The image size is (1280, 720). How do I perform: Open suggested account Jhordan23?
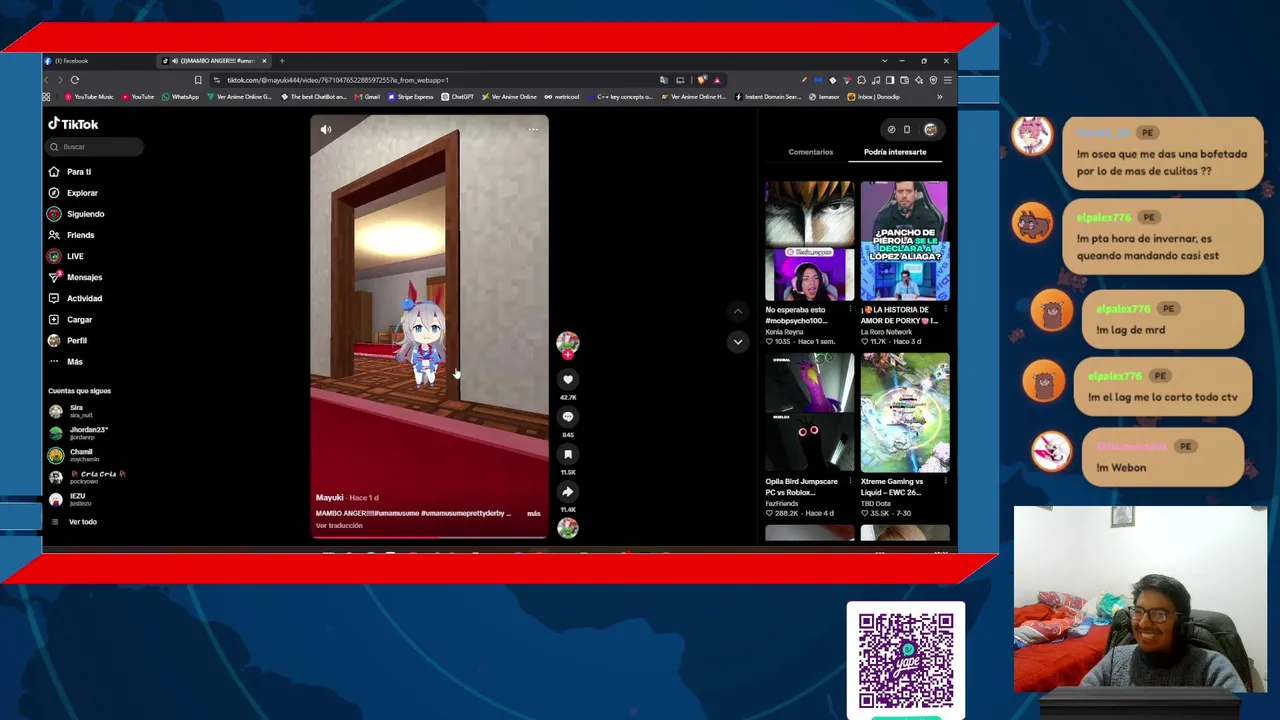click(x=79, y=433)
